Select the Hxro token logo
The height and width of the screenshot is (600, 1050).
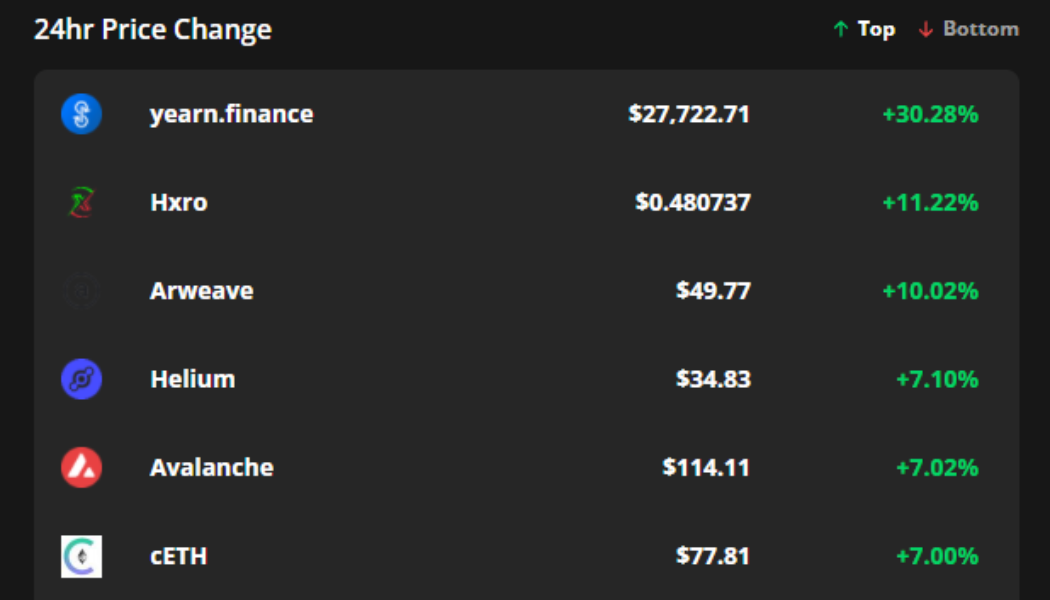(x=80, y=202)
